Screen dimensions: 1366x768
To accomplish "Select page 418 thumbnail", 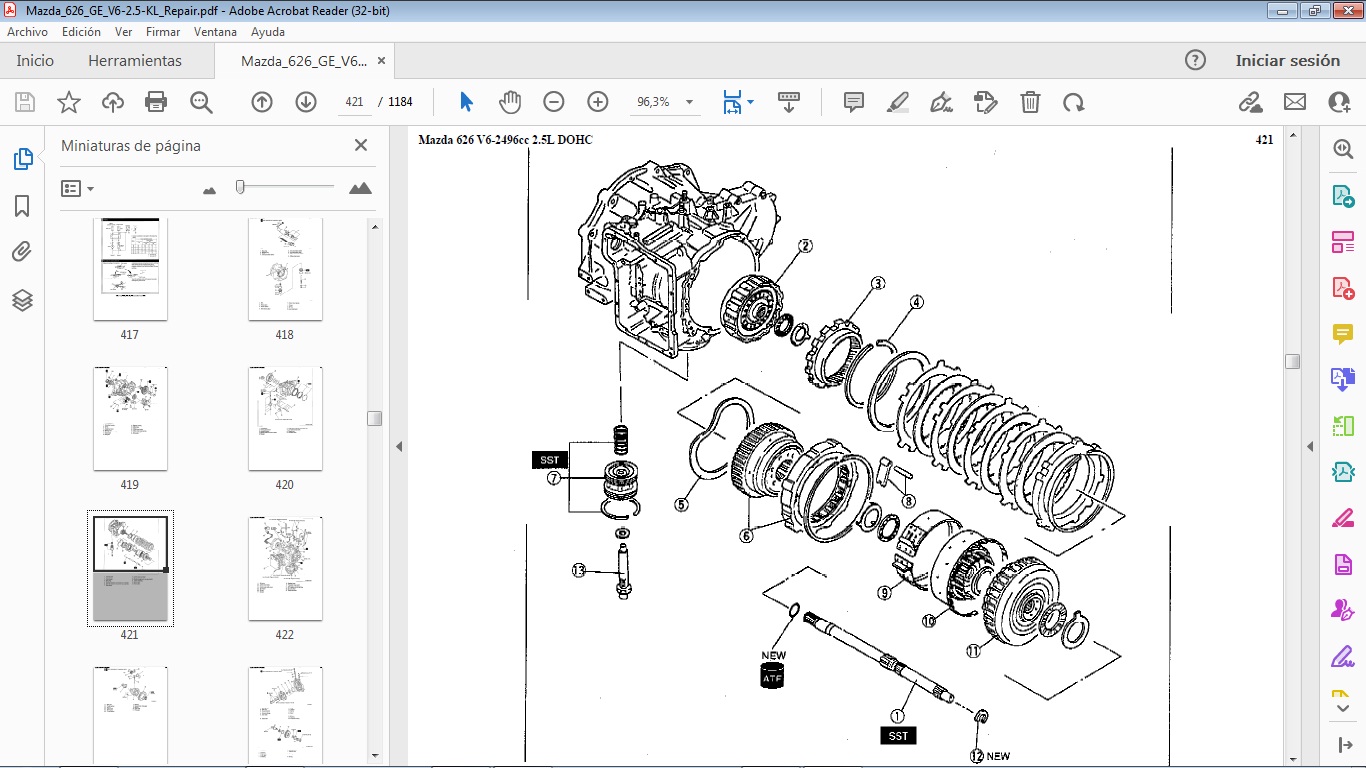I will 285,269.
